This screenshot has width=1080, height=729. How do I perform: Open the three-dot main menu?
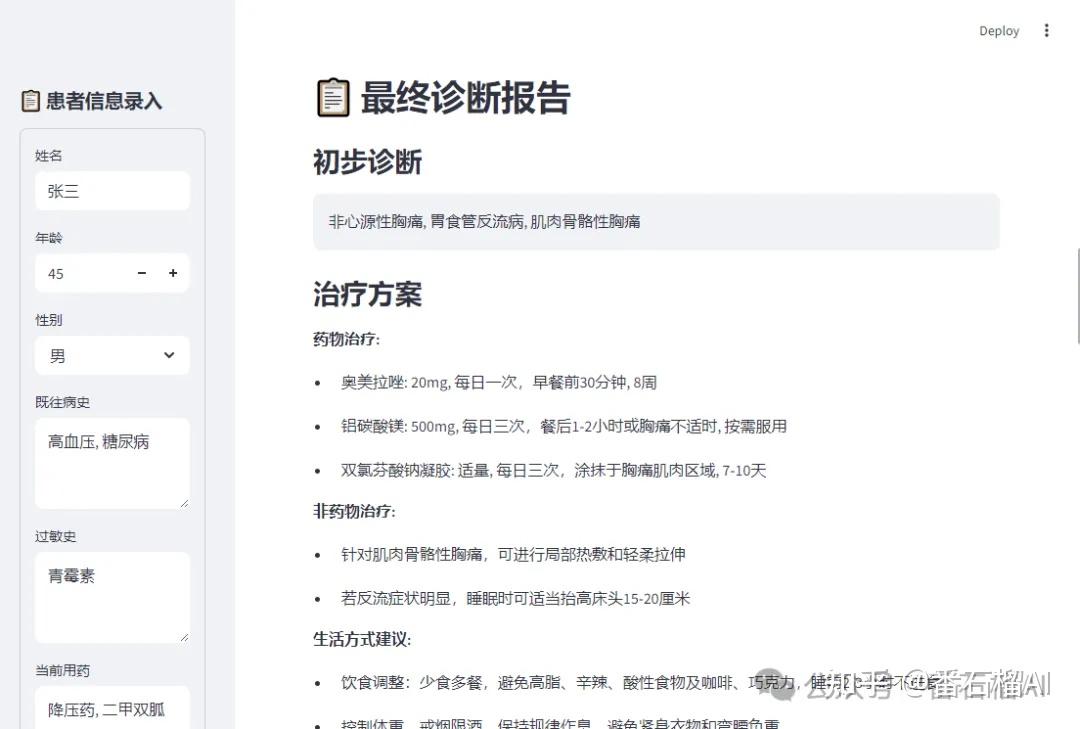[x=1046, y=30]
